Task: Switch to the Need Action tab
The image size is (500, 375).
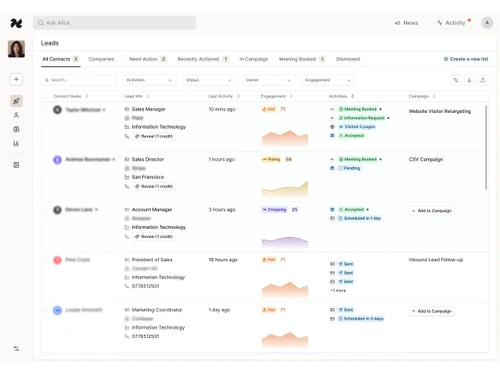Action: [148, 59]
